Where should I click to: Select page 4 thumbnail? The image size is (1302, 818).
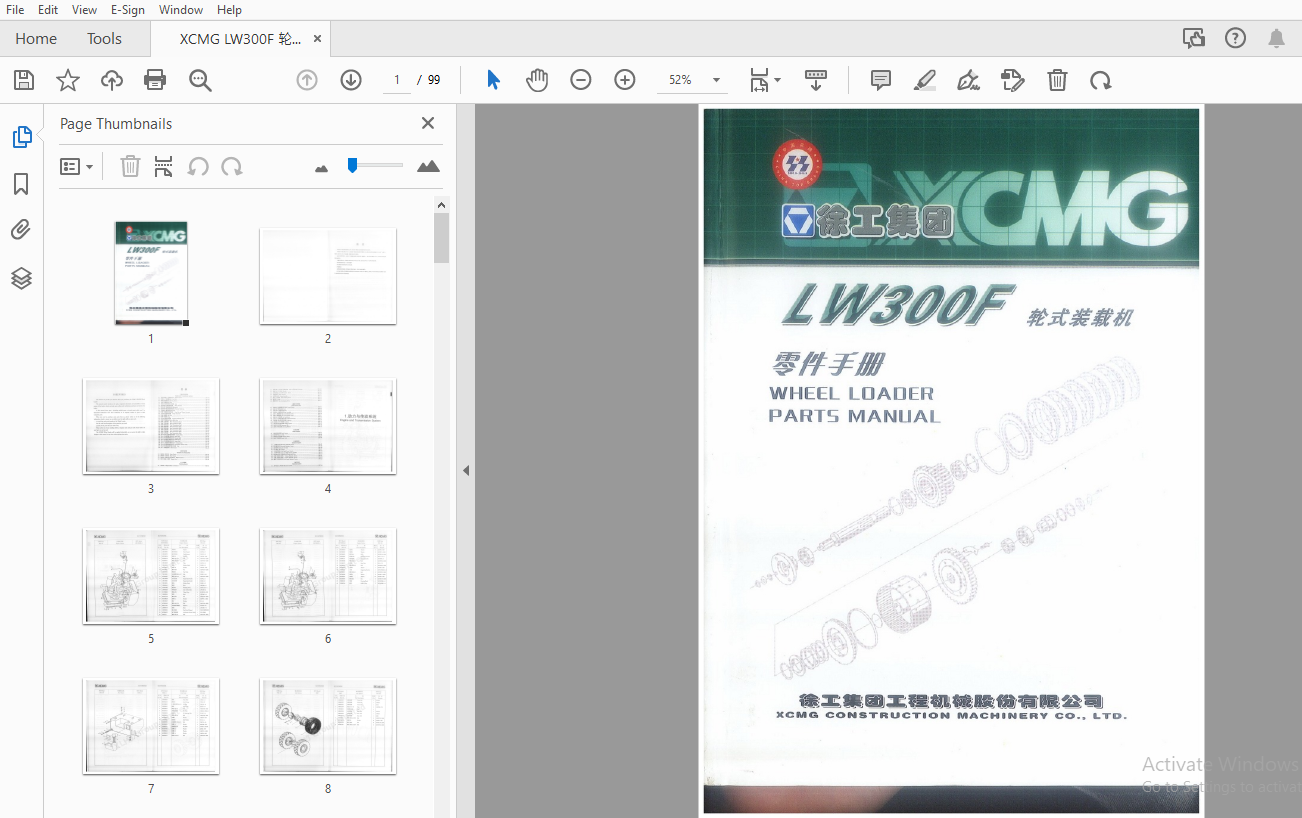pos(328,426)
